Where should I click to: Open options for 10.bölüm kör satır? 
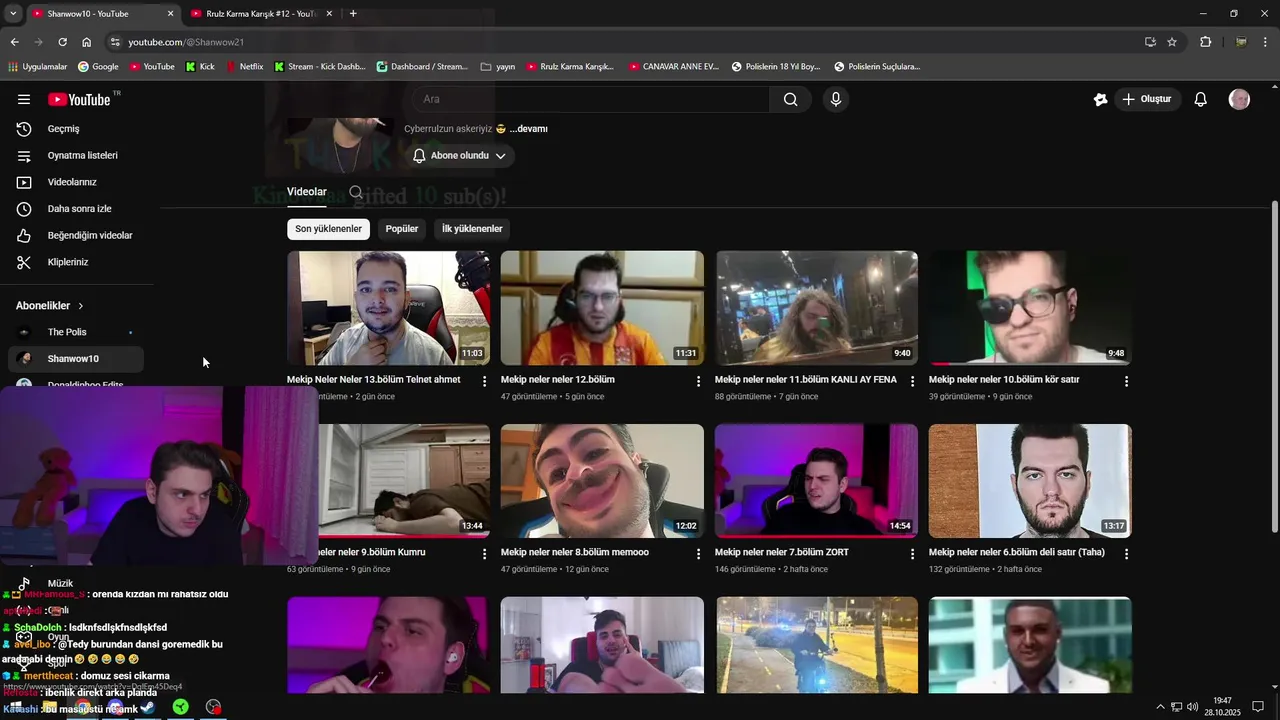(1126, 381)
